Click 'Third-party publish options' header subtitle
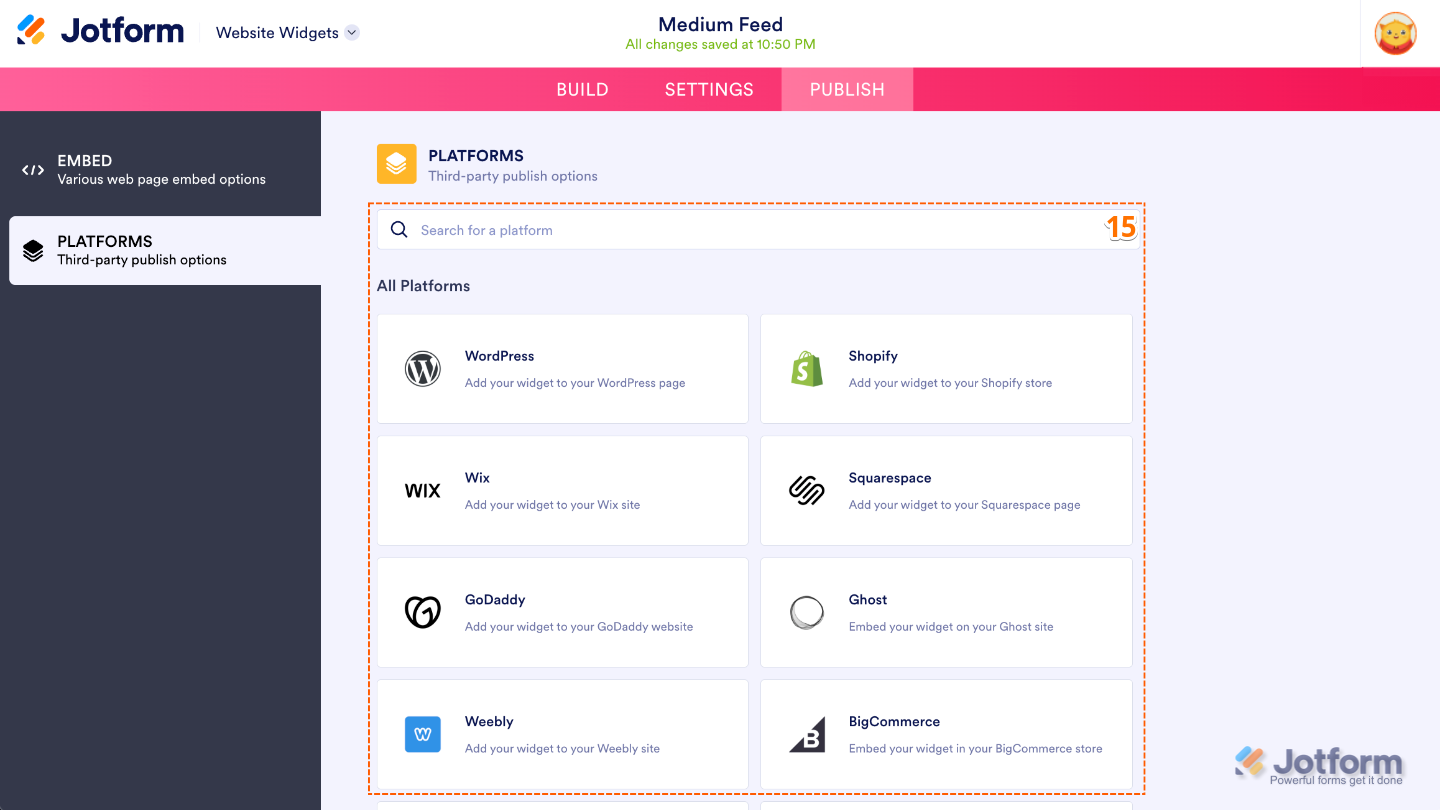1440x810 pixels. pos(513,176)
